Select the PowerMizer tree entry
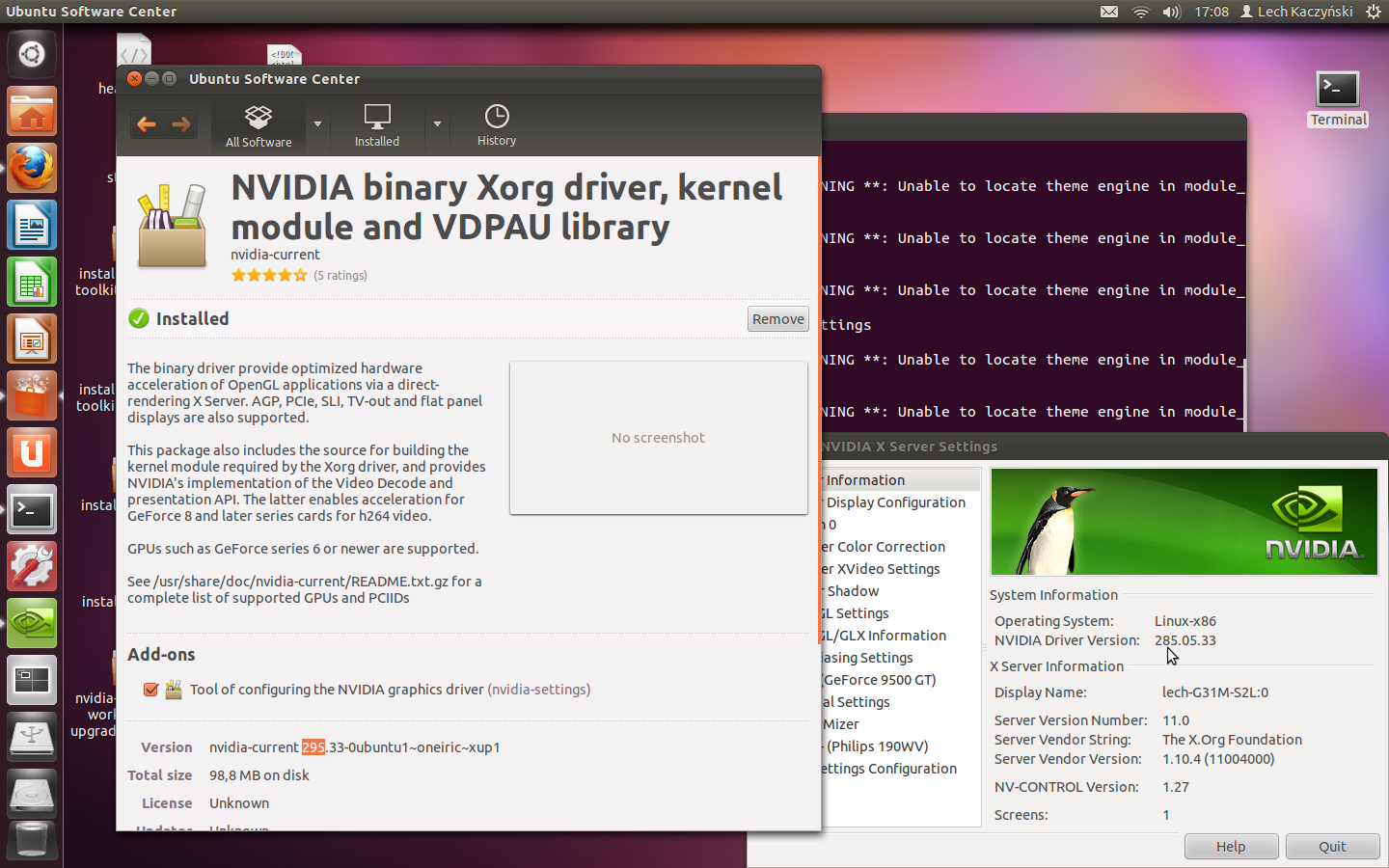The width and height of the screenshot is (1389, 868). pos(840,724)
